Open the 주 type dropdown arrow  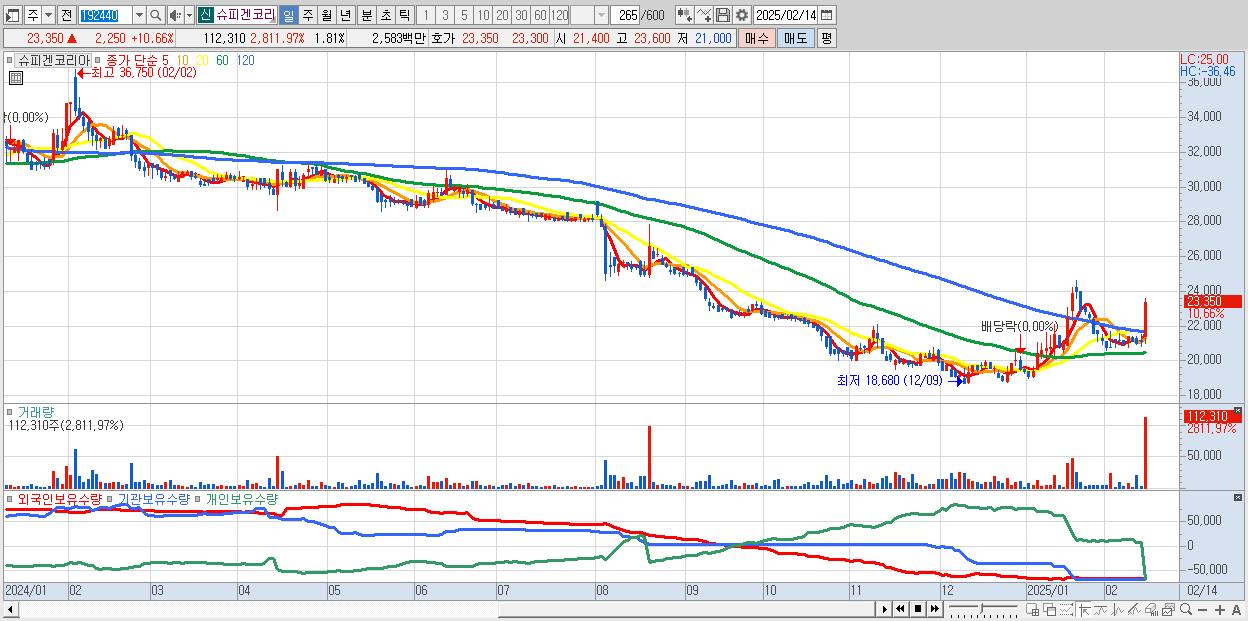tap(48, 15)
